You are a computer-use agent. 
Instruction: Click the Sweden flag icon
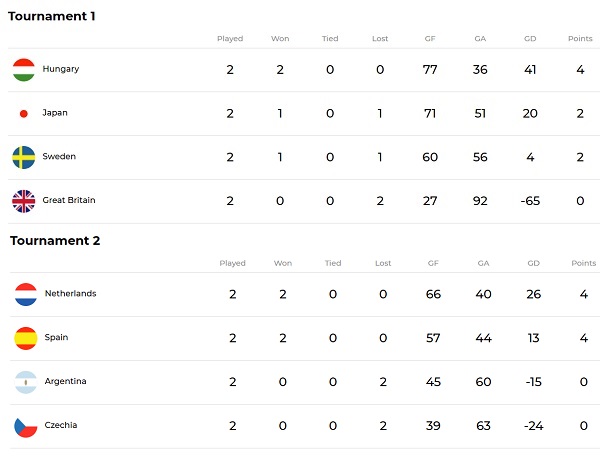click(24, 157)
